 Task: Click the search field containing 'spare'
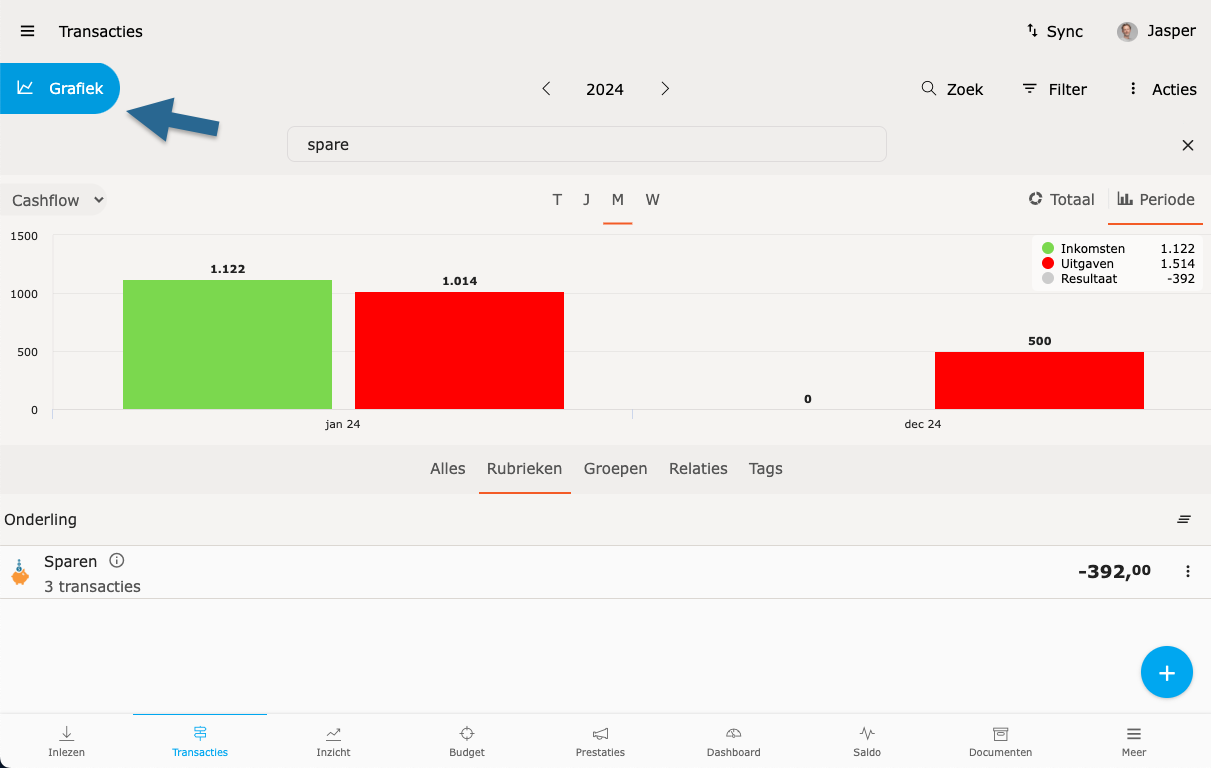coord(587,144)
